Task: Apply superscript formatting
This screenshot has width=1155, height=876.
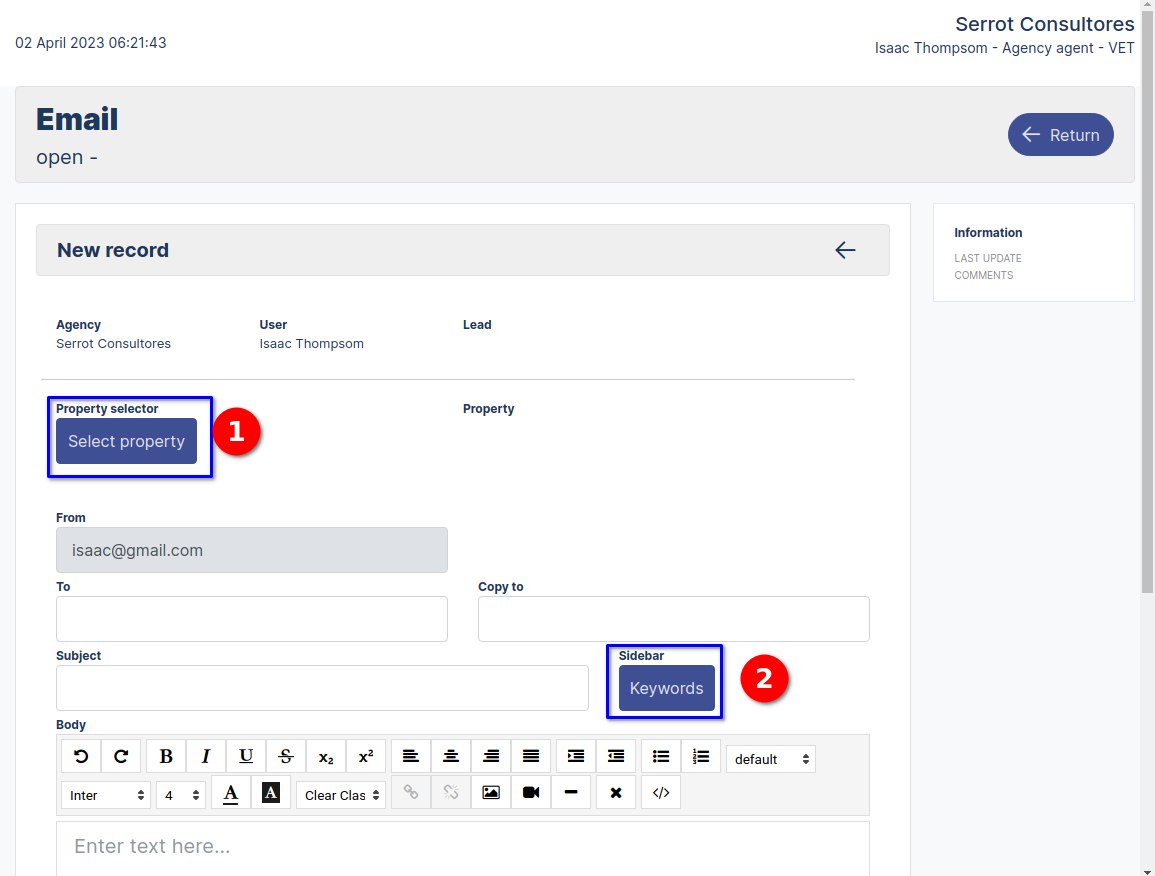Action: [366, 756]
